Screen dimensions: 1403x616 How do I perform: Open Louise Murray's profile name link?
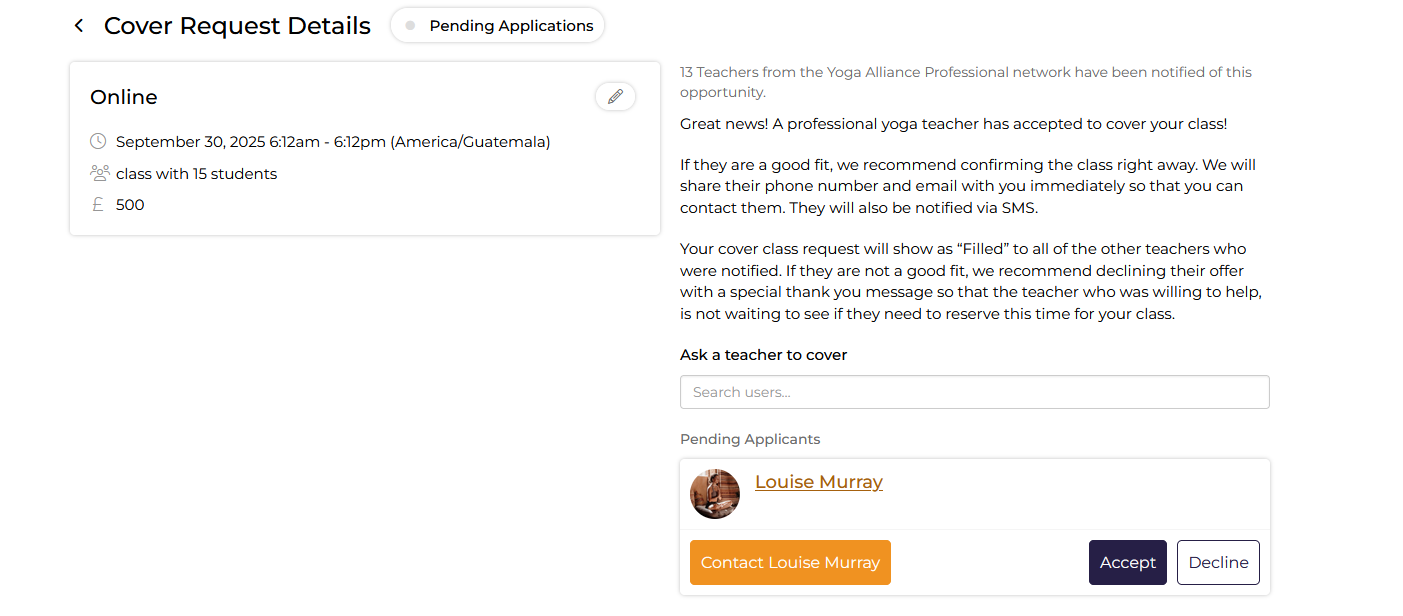tap(819, 482)
